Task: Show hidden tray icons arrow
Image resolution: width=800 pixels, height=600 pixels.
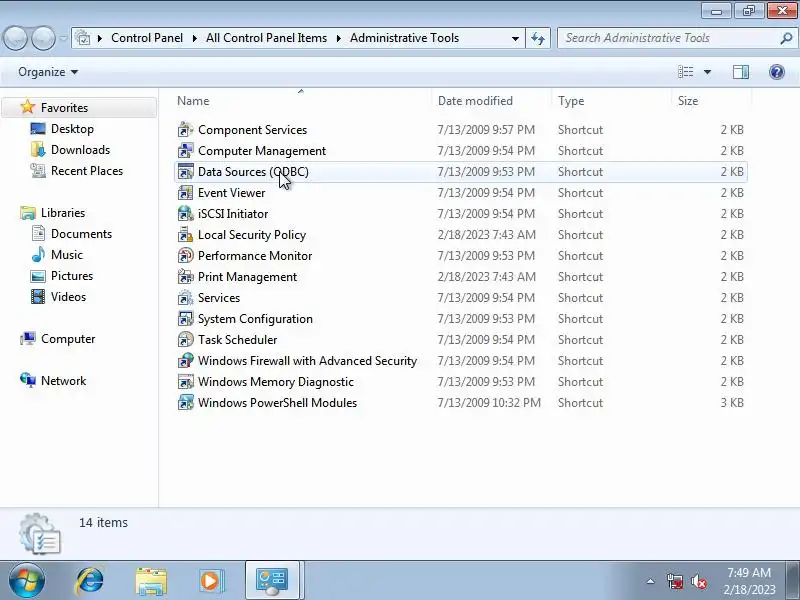Action: click(x=651, y=581)
